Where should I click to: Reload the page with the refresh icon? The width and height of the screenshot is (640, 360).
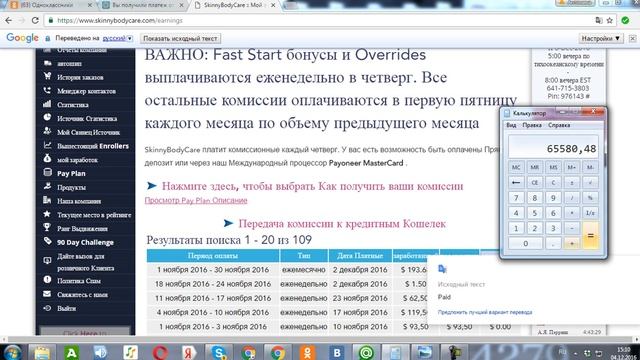pos(35,20)
